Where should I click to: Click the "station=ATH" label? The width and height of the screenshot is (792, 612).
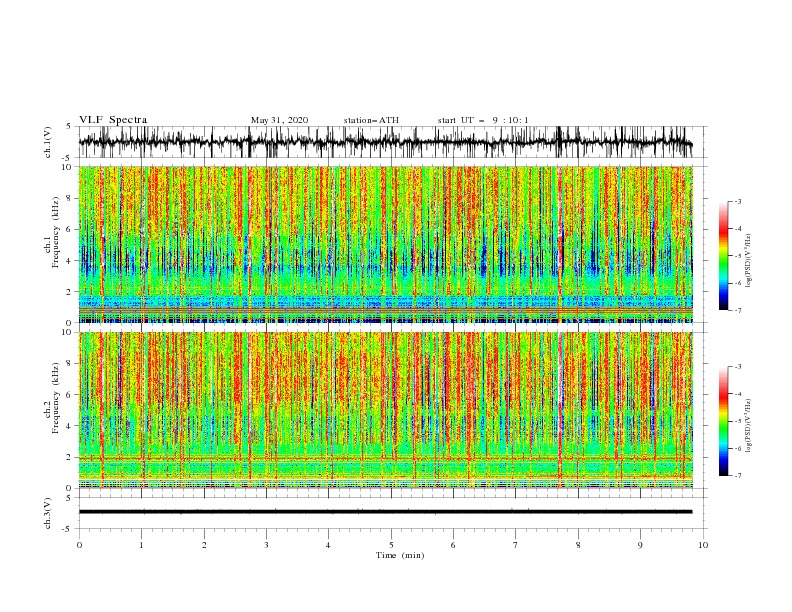[371, 120]
